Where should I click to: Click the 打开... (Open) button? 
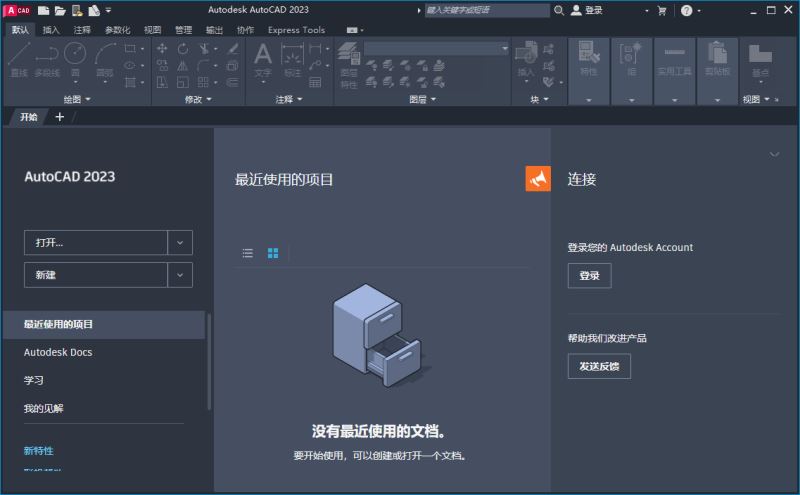pos(96,242)
